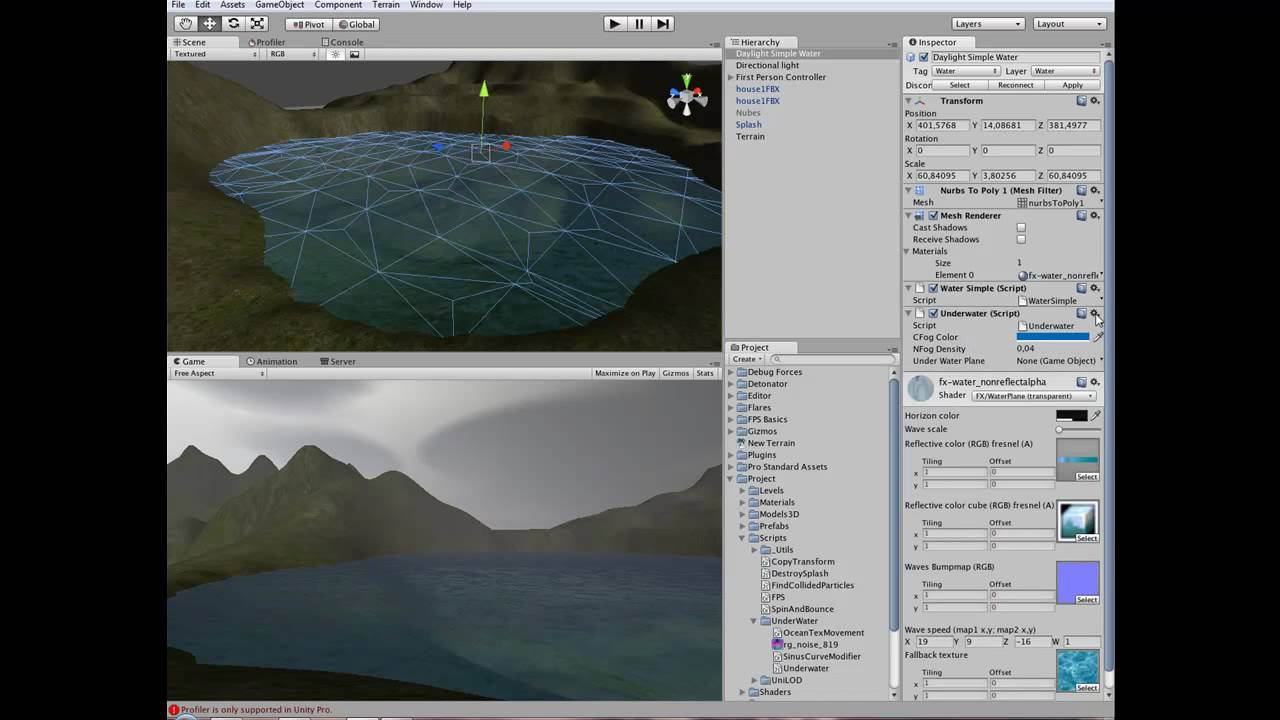The height and width of the screenshot is (720, 1280).
Task: Open the Layer dropdown in the Inspector
Action: [1065, 70]
